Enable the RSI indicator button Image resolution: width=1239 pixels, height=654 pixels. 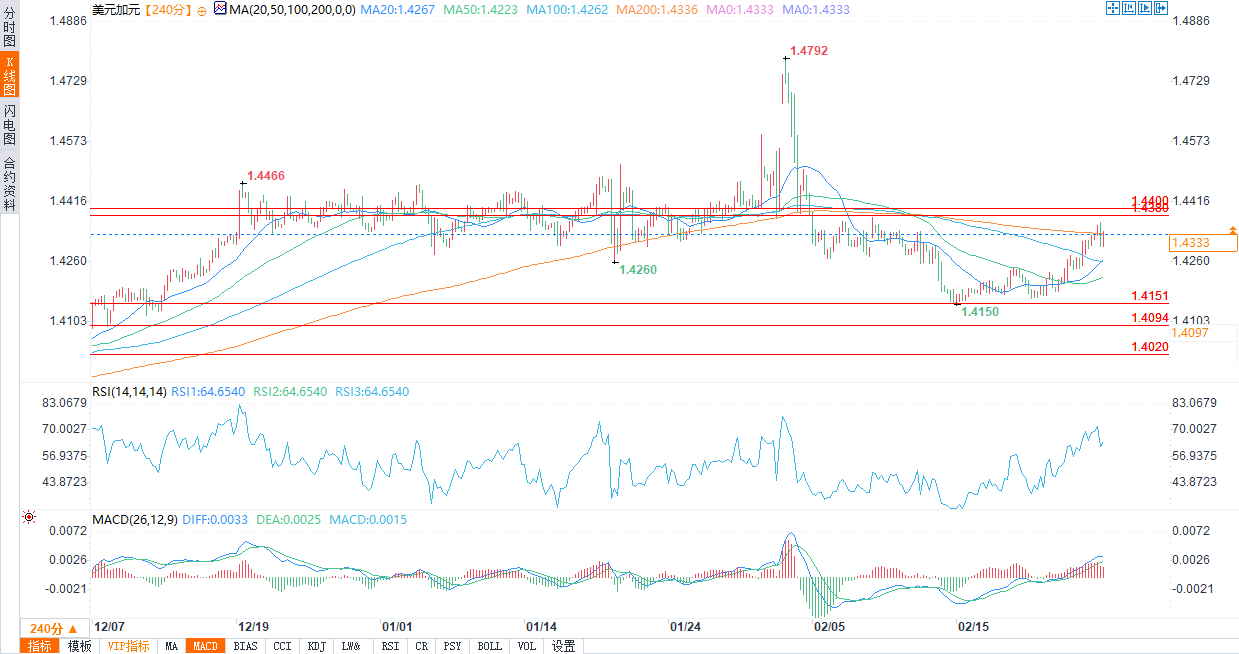pyautogui.click(x=390, y=646)
